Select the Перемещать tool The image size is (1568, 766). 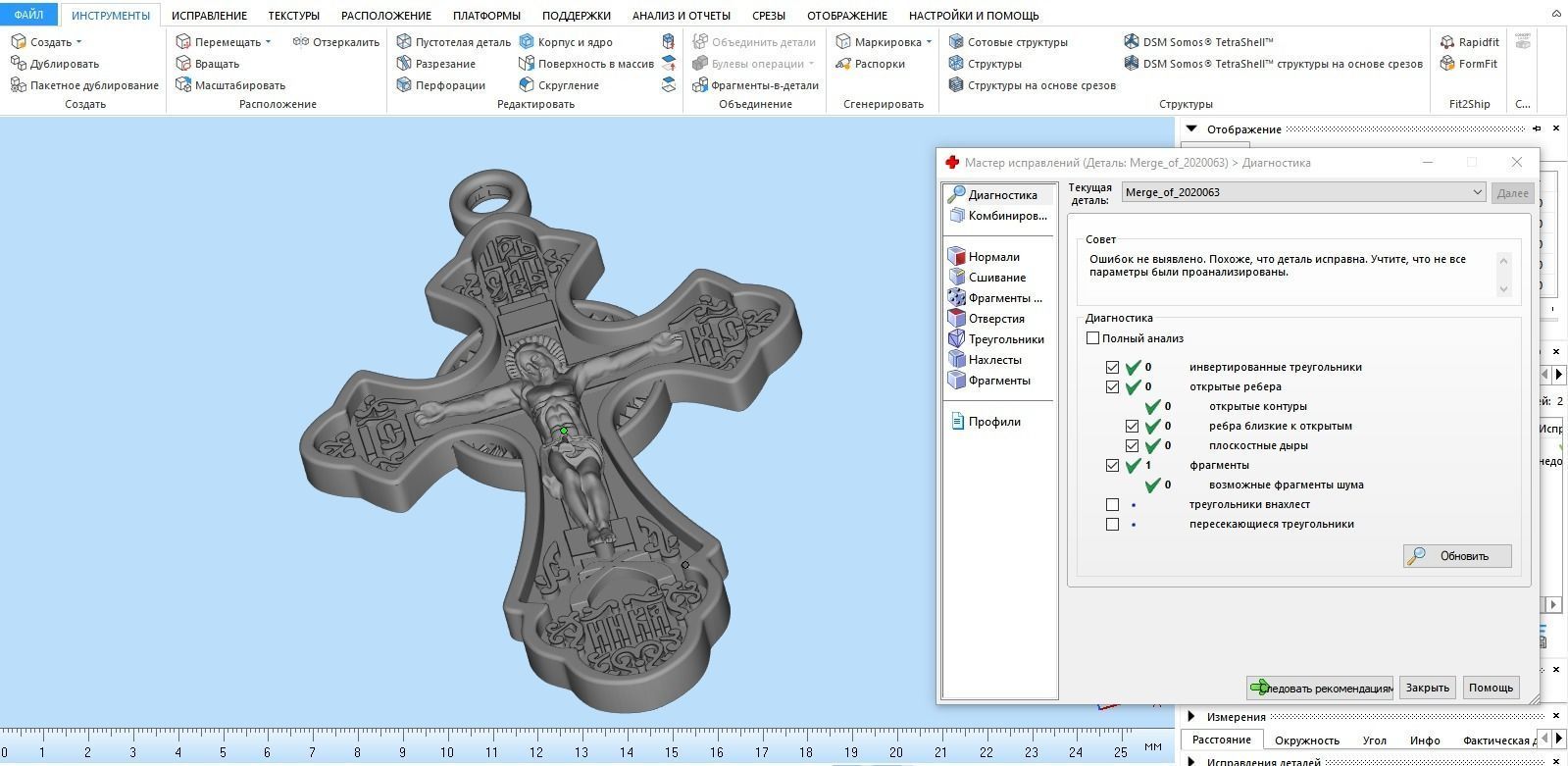(x=219, y=42)
